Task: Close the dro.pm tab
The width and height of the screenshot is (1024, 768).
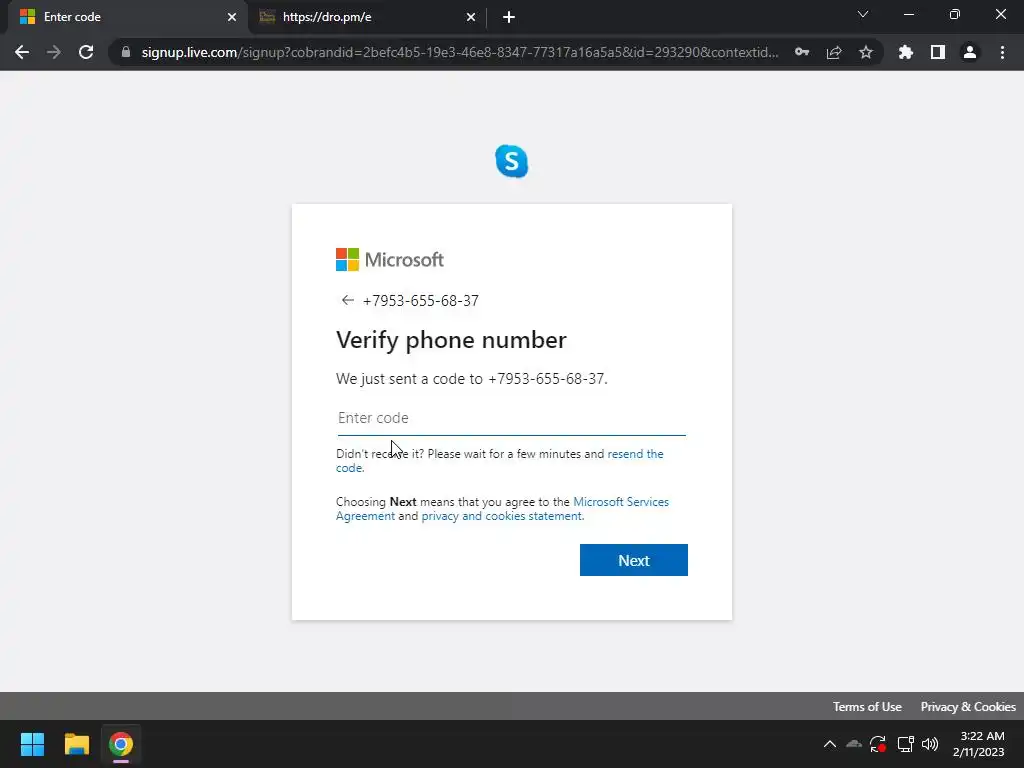Action: pyautogui.click(x=471, y=17)
